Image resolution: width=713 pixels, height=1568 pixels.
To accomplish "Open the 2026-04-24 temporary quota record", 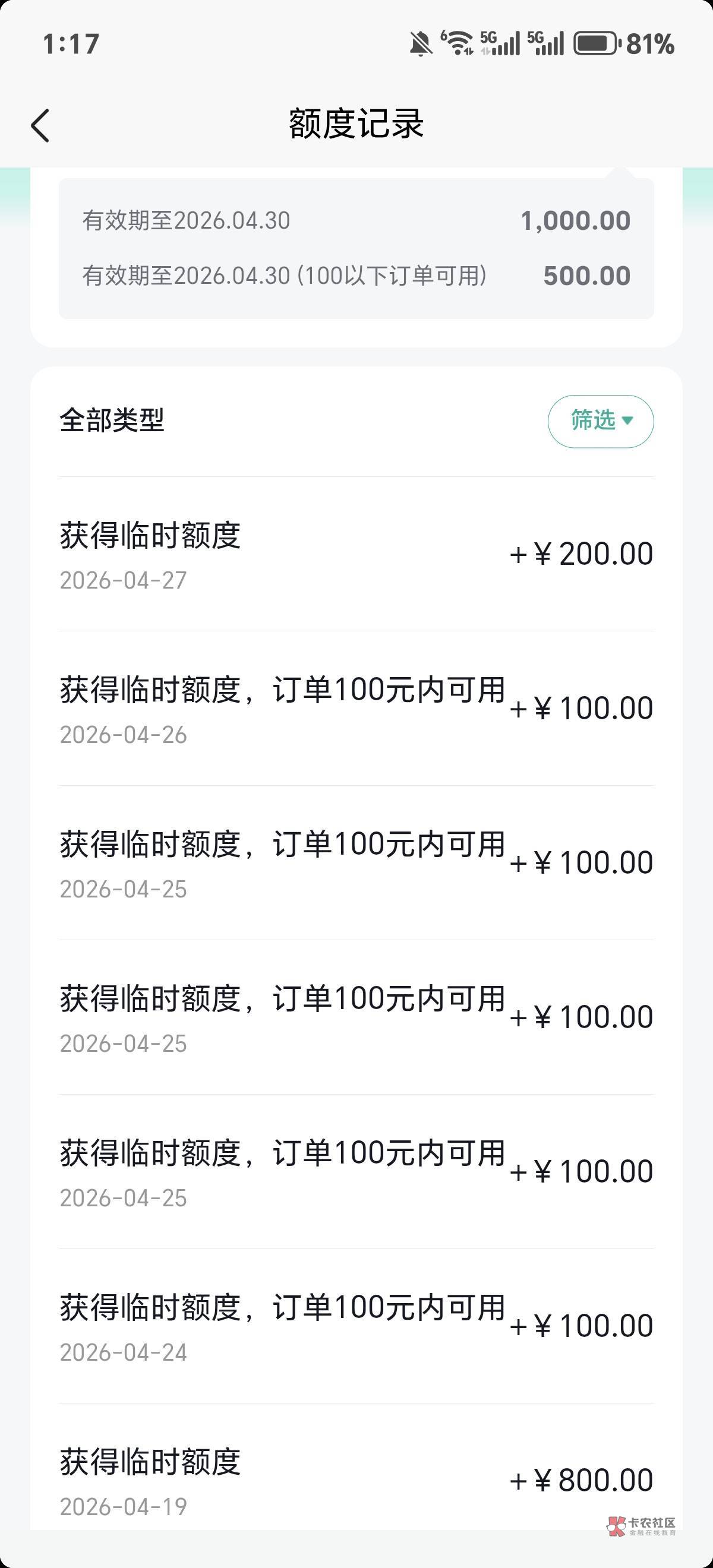I will [356, 1326].
